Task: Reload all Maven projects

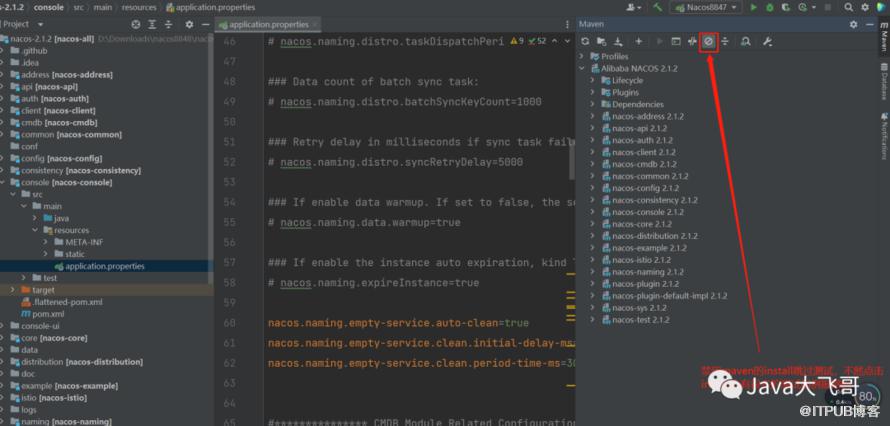Action: (585, 42)
